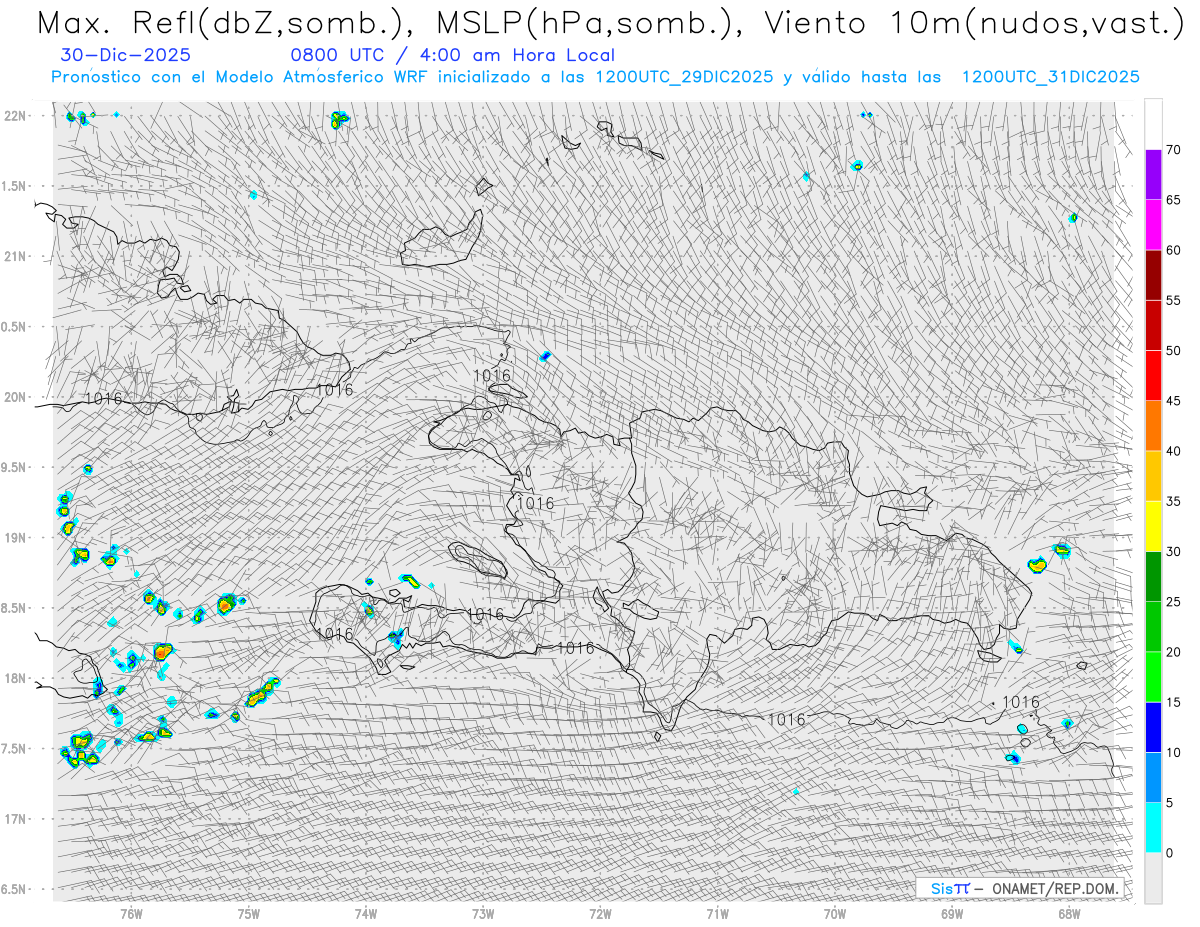Click the '22N' latitude label

click(x=16, y=116)
